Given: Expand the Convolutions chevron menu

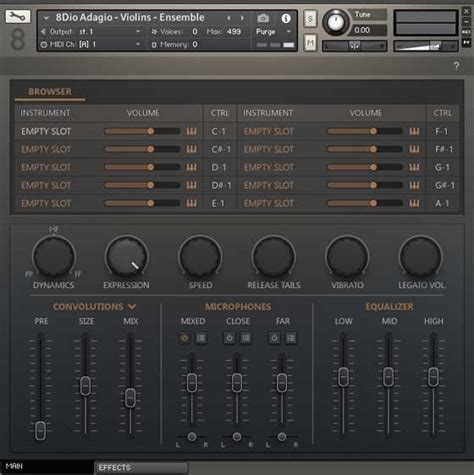Looking at the screenshot, I should pos(132,306).
